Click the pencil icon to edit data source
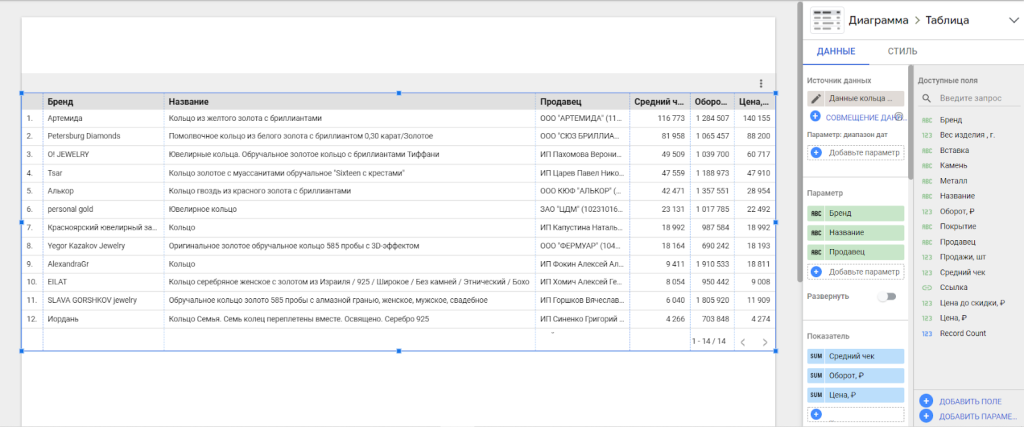 tap(816, 99)
